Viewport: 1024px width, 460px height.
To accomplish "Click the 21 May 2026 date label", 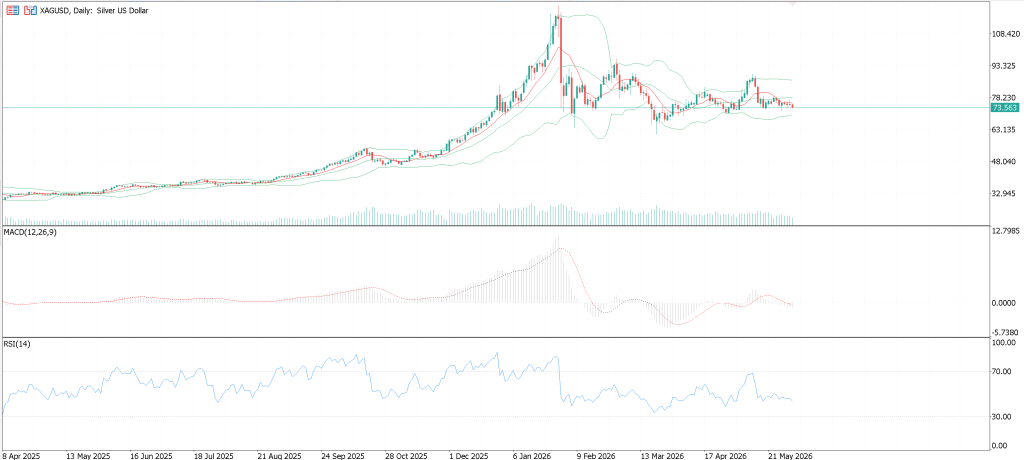I will tap(784, 455).
